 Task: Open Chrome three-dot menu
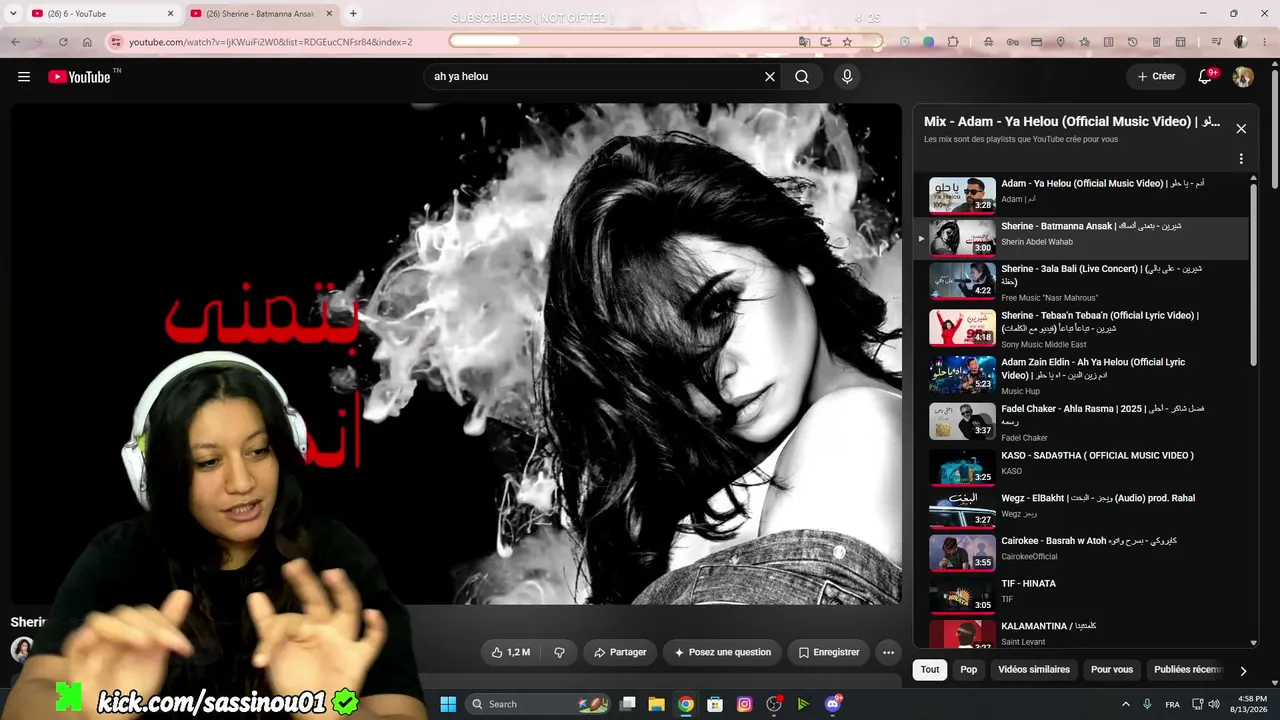pos(1264,42)
